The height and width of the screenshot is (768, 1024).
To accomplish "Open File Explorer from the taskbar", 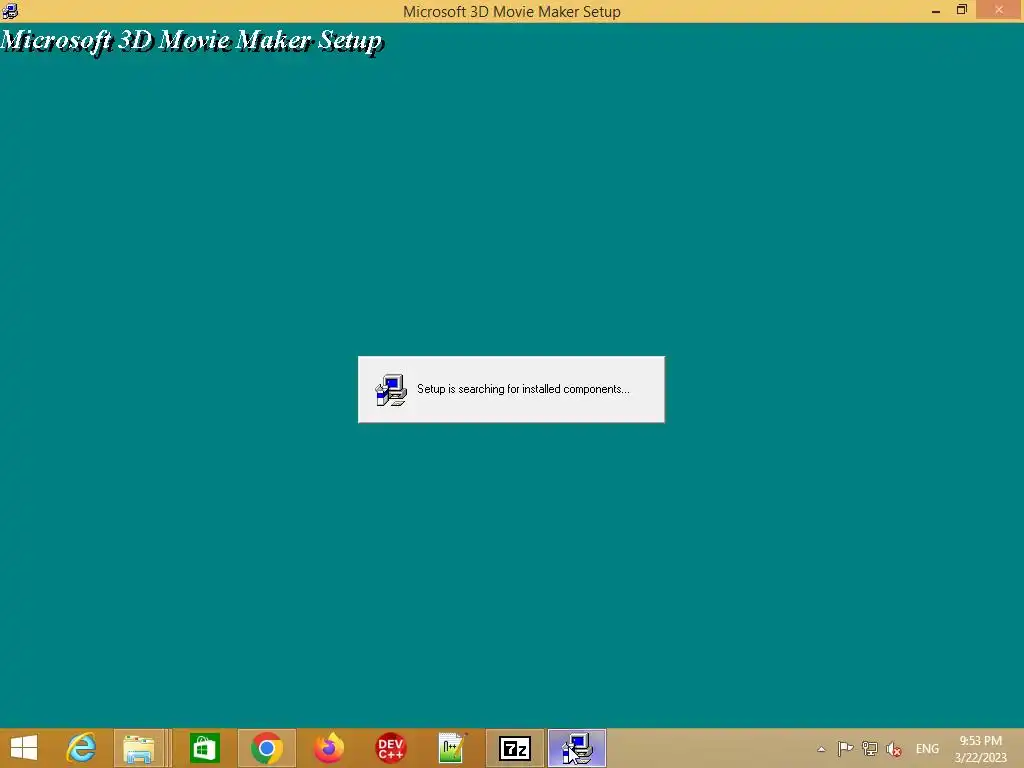I will point(138,748).
